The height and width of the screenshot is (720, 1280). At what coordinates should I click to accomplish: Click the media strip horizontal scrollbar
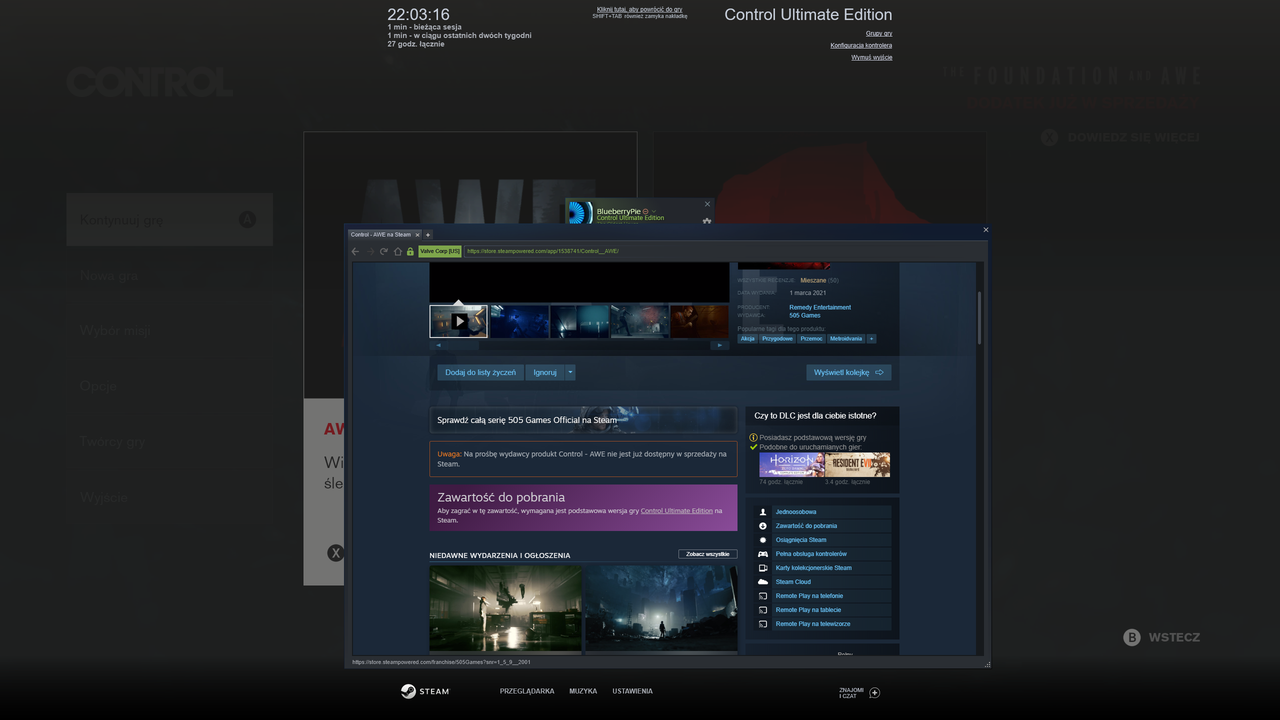(x=579, y=345)
